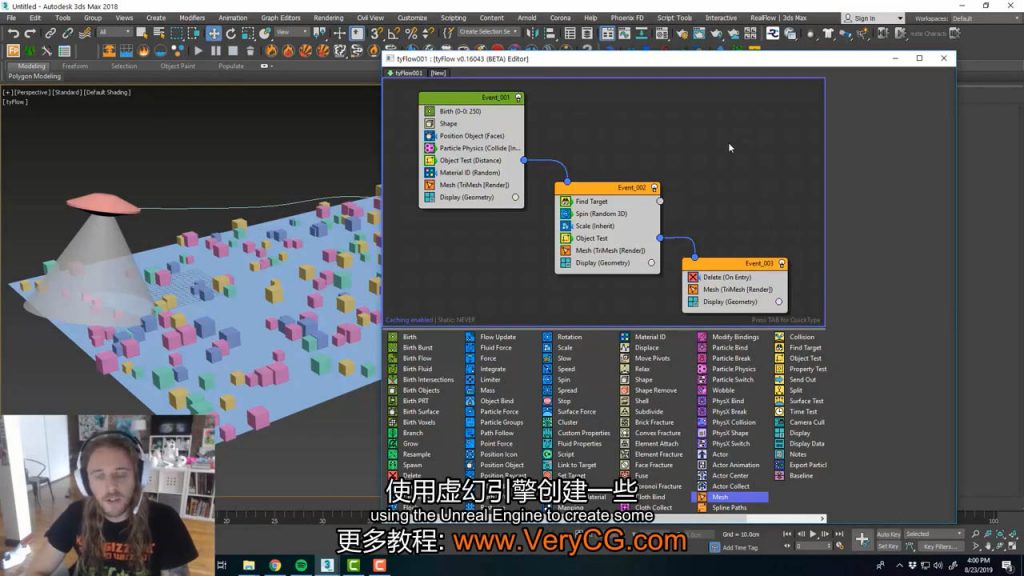Toggle Set Key mode
The width and height of the screenshot is (1024, 576).
point(888,547)
